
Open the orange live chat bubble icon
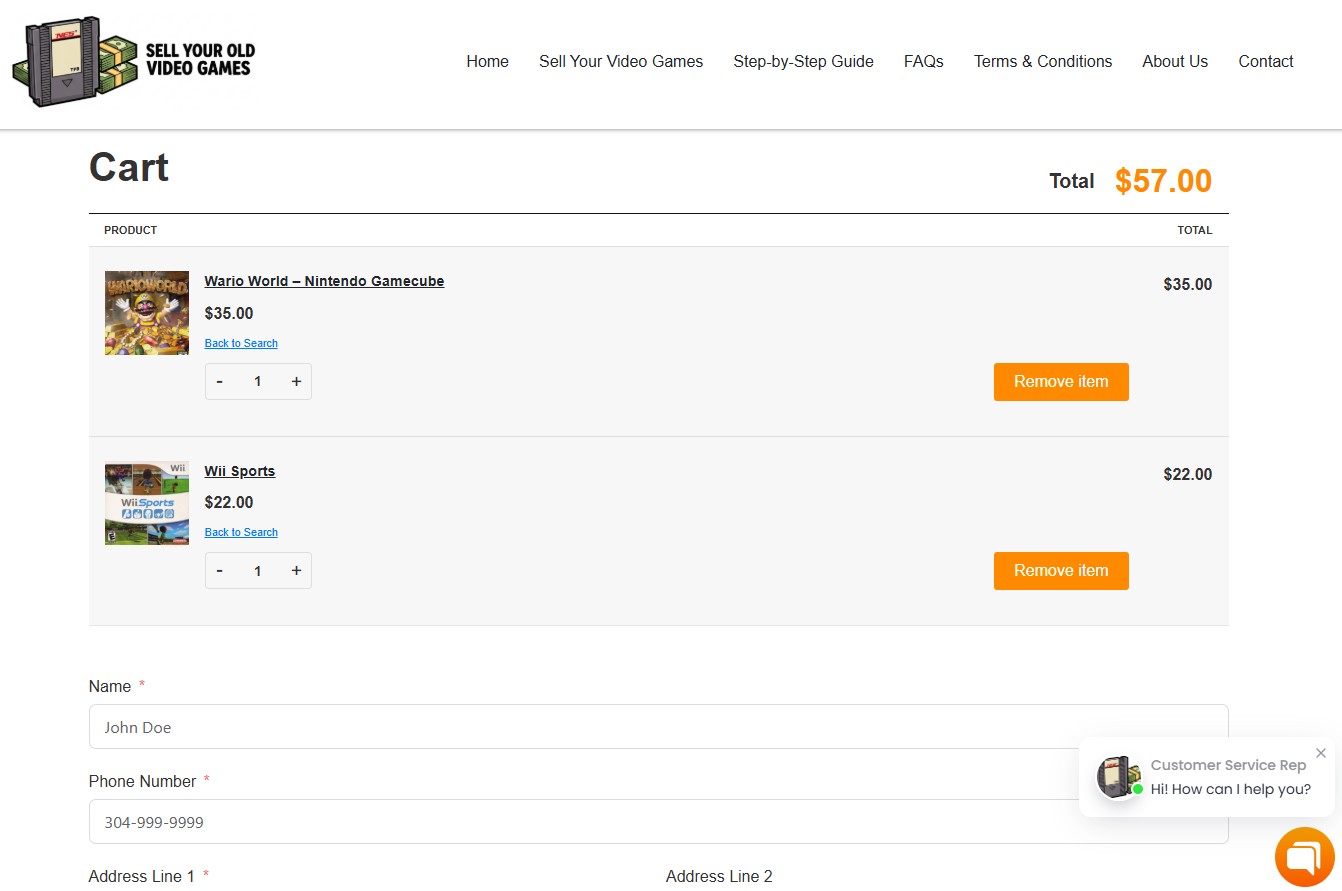[x=1305, y=857]
